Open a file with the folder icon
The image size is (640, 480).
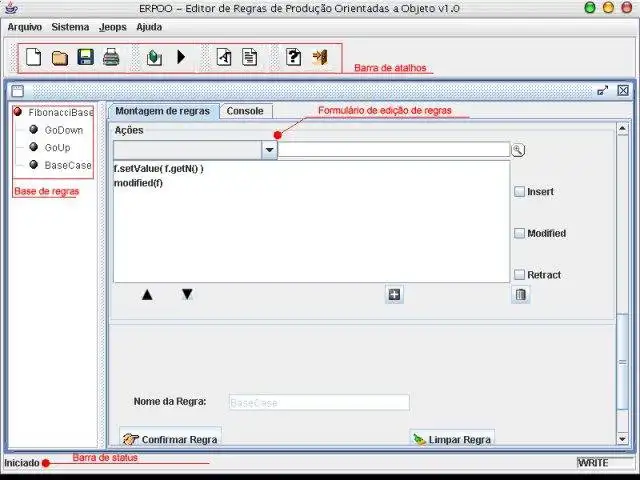tap(60, 58)
